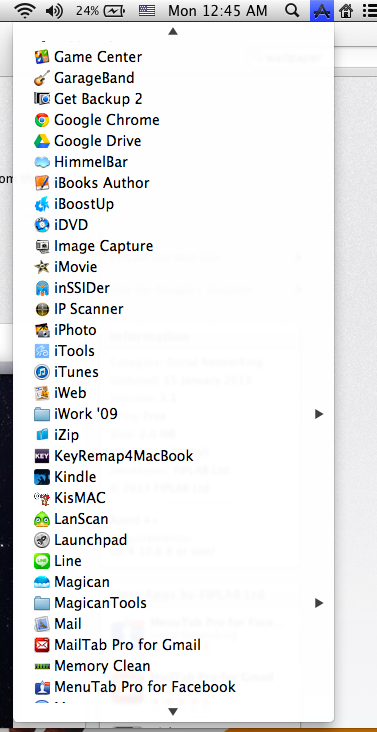Select the MailTab Pro for Gmail label
This screenshot has width=377, height=732.
(127, 645)
